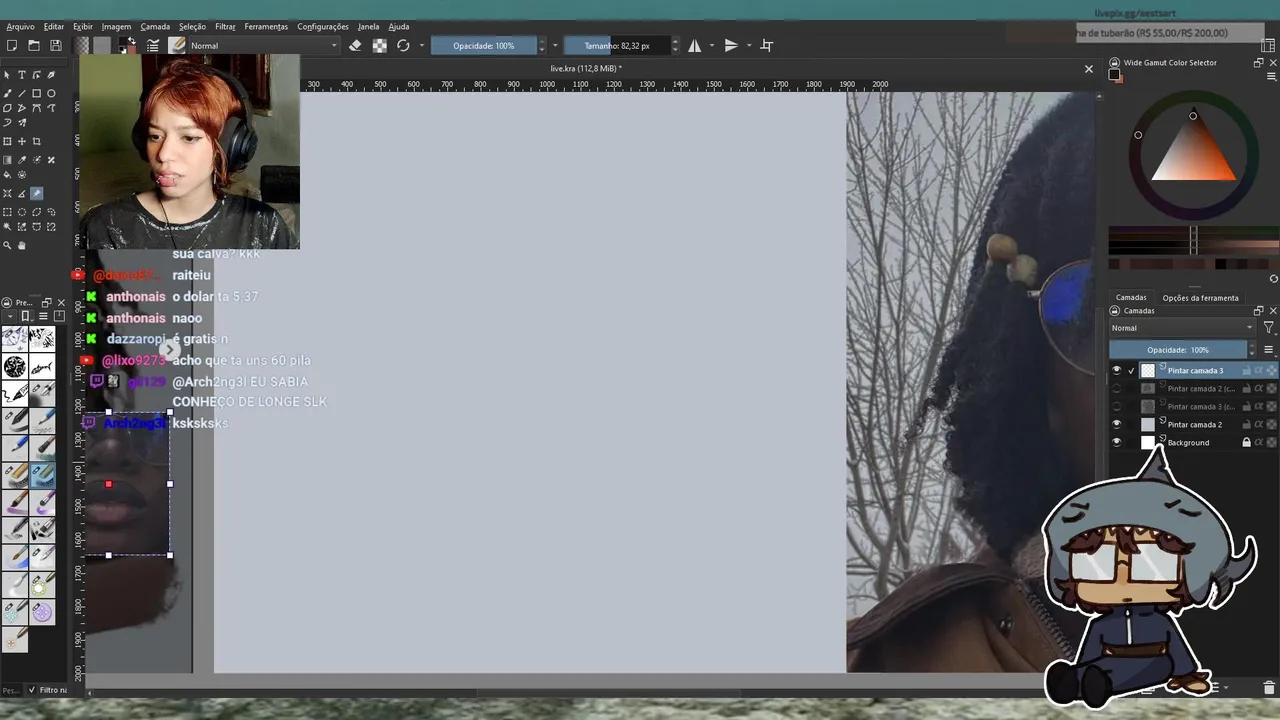Toggle vertical mirror tool
The height and width of the screenshot is (720, 1280).
(731, 45)
